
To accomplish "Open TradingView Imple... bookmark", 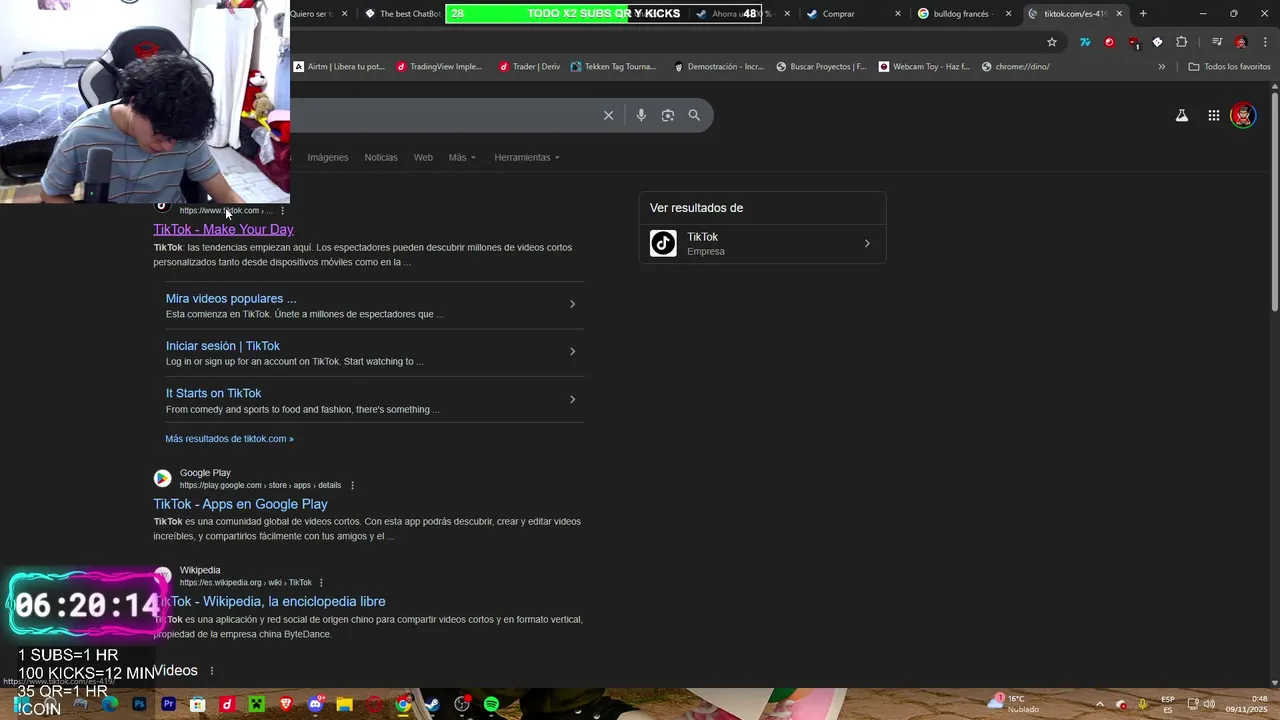I will tap(439, 67).
